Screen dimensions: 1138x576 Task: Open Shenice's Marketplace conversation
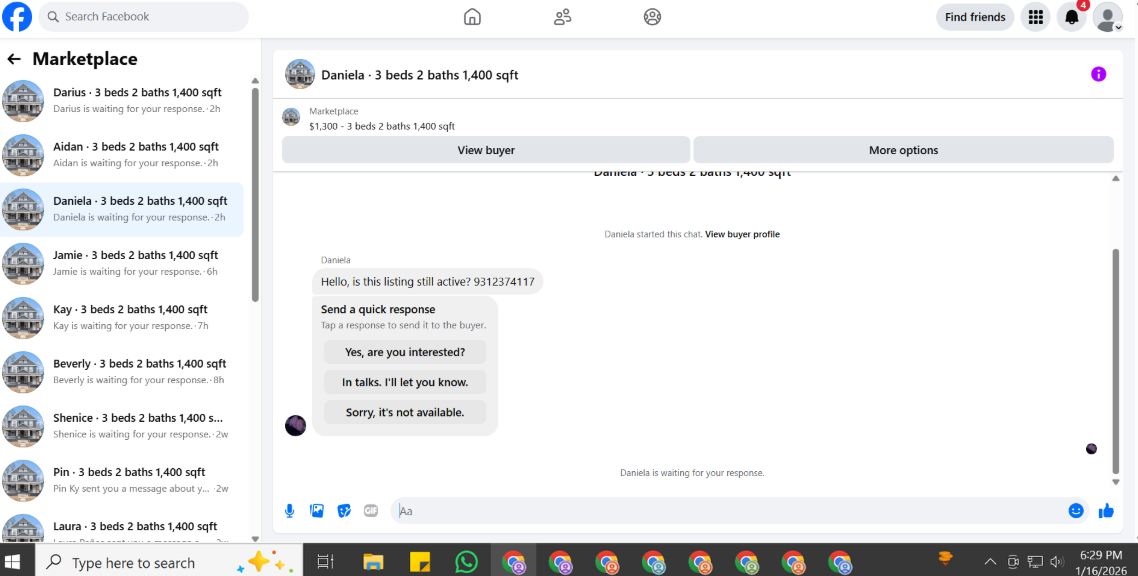coord(122,427)
